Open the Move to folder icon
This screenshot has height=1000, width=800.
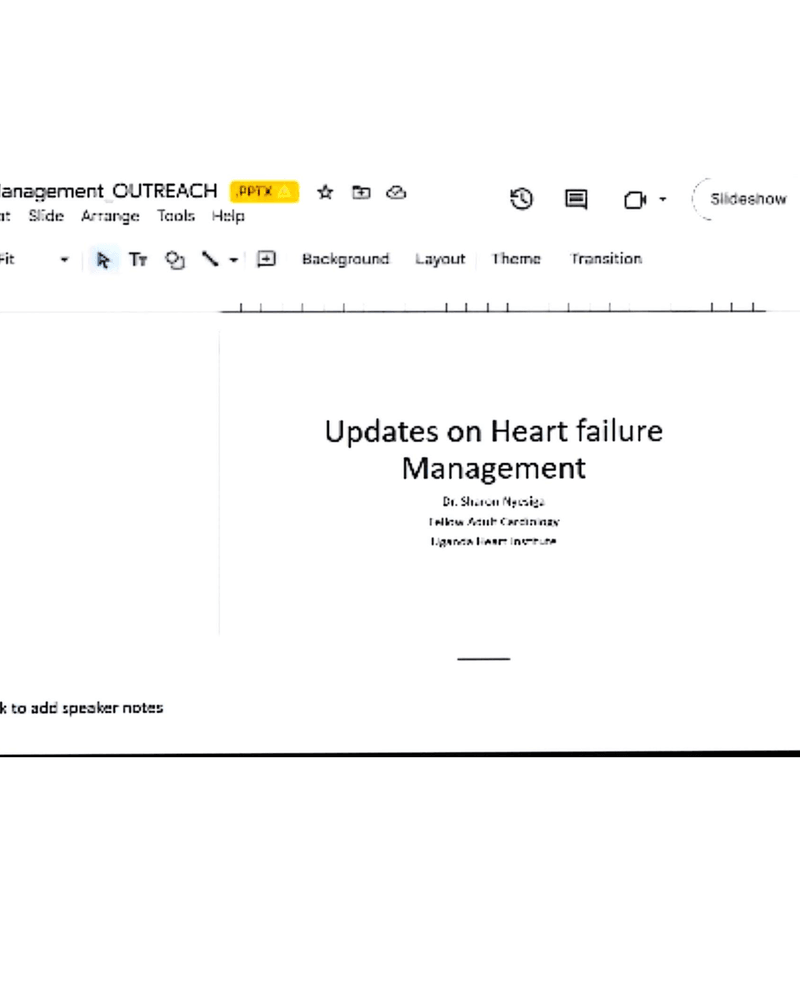point(361,192)
